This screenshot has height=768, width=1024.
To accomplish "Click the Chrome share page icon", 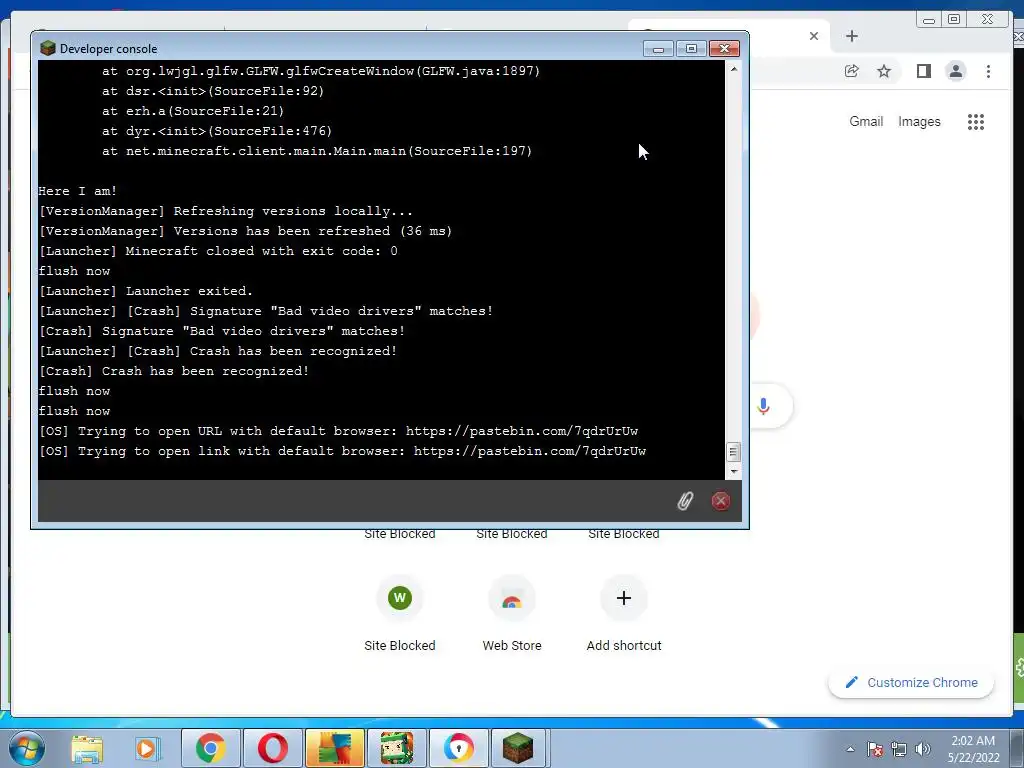I will (852, 71).
